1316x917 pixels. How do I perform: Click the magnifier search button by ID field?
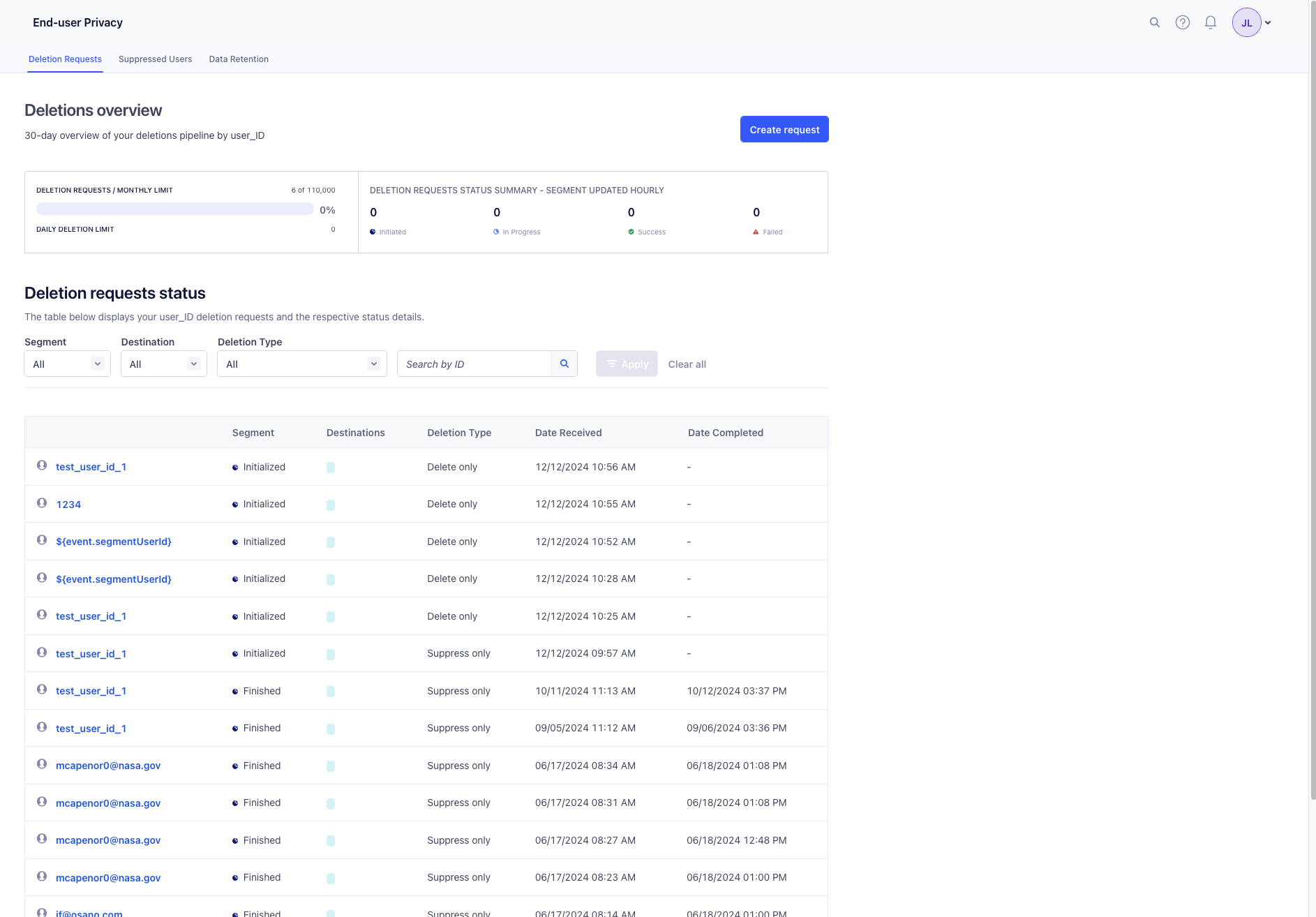coord(564,364)
